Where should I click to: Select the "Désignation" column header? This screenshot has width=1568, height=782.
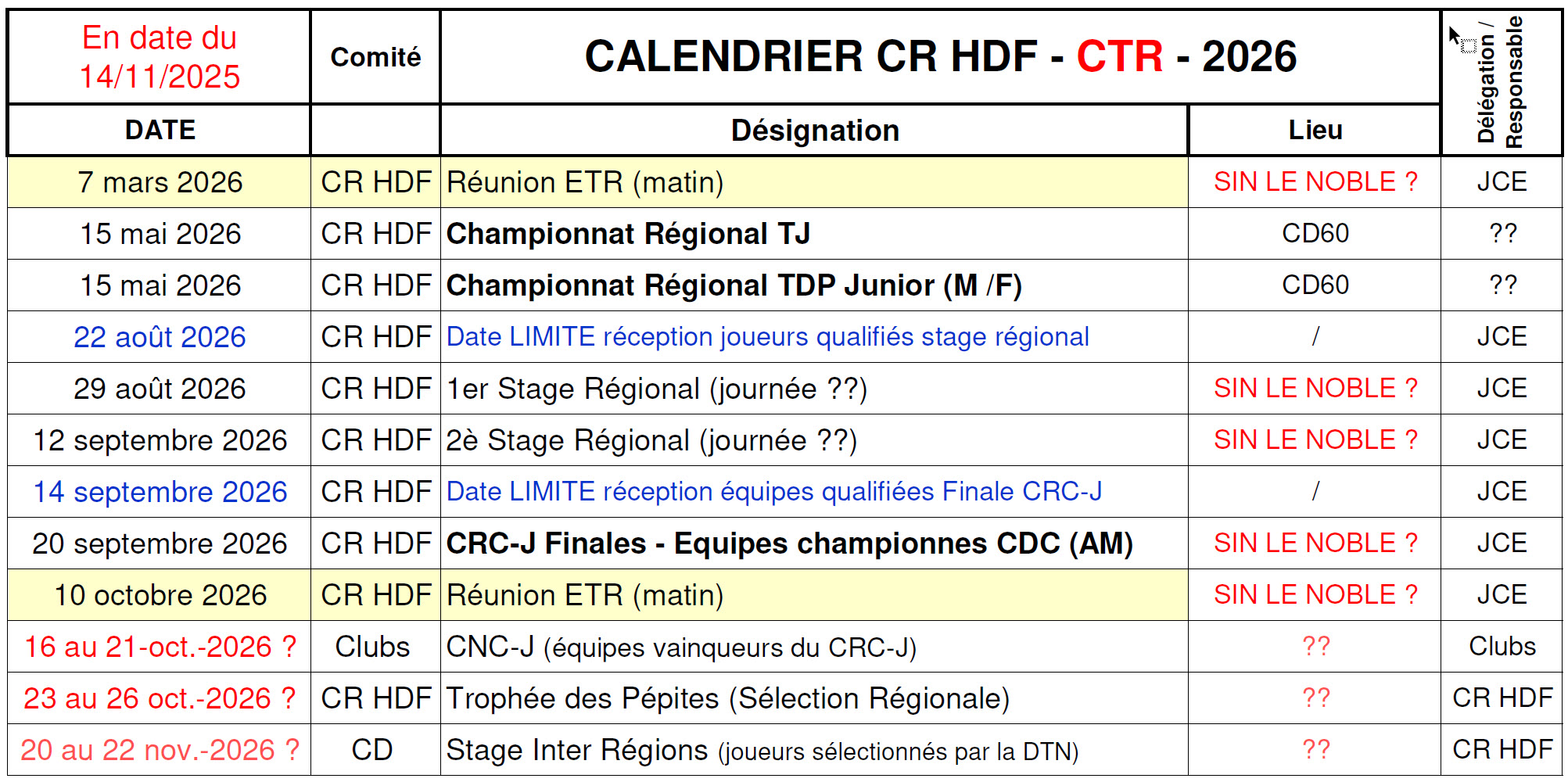pyautogui.click(x=814, y=131)
